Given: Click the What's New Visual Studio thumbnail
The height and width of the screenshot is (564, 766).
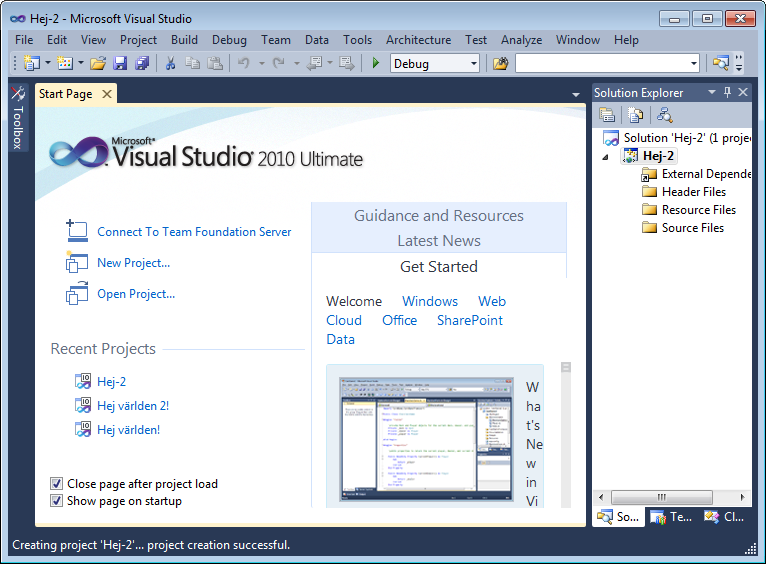Looking at the screenshot, I should click(x=426, y=439).
